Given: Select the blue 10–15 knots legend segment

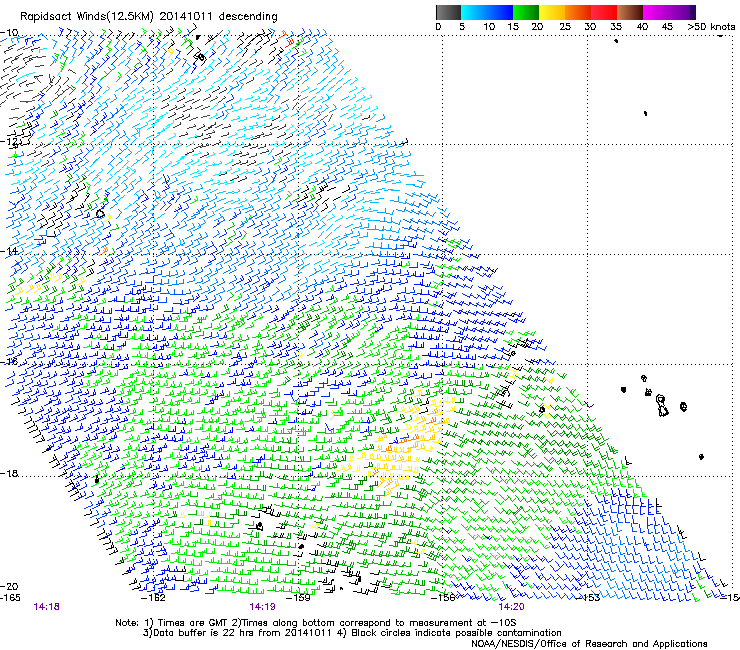Looking at the screenshot, I should (x=500, y=12).
